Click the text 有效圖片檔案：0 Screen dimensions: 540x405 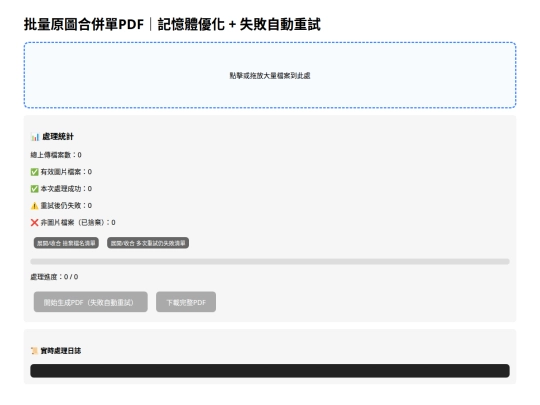click(x=66, y=172)
